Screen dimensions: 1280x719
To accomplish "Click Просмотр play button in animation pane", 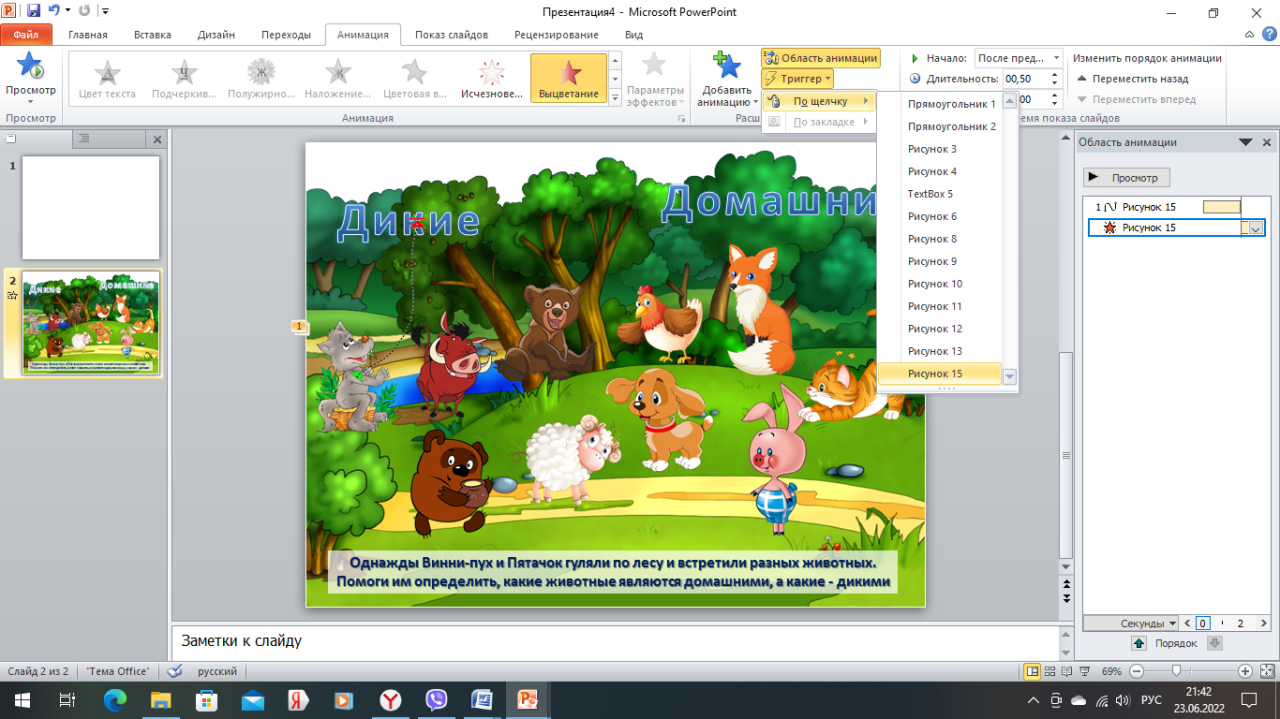I will [1126, 177].
